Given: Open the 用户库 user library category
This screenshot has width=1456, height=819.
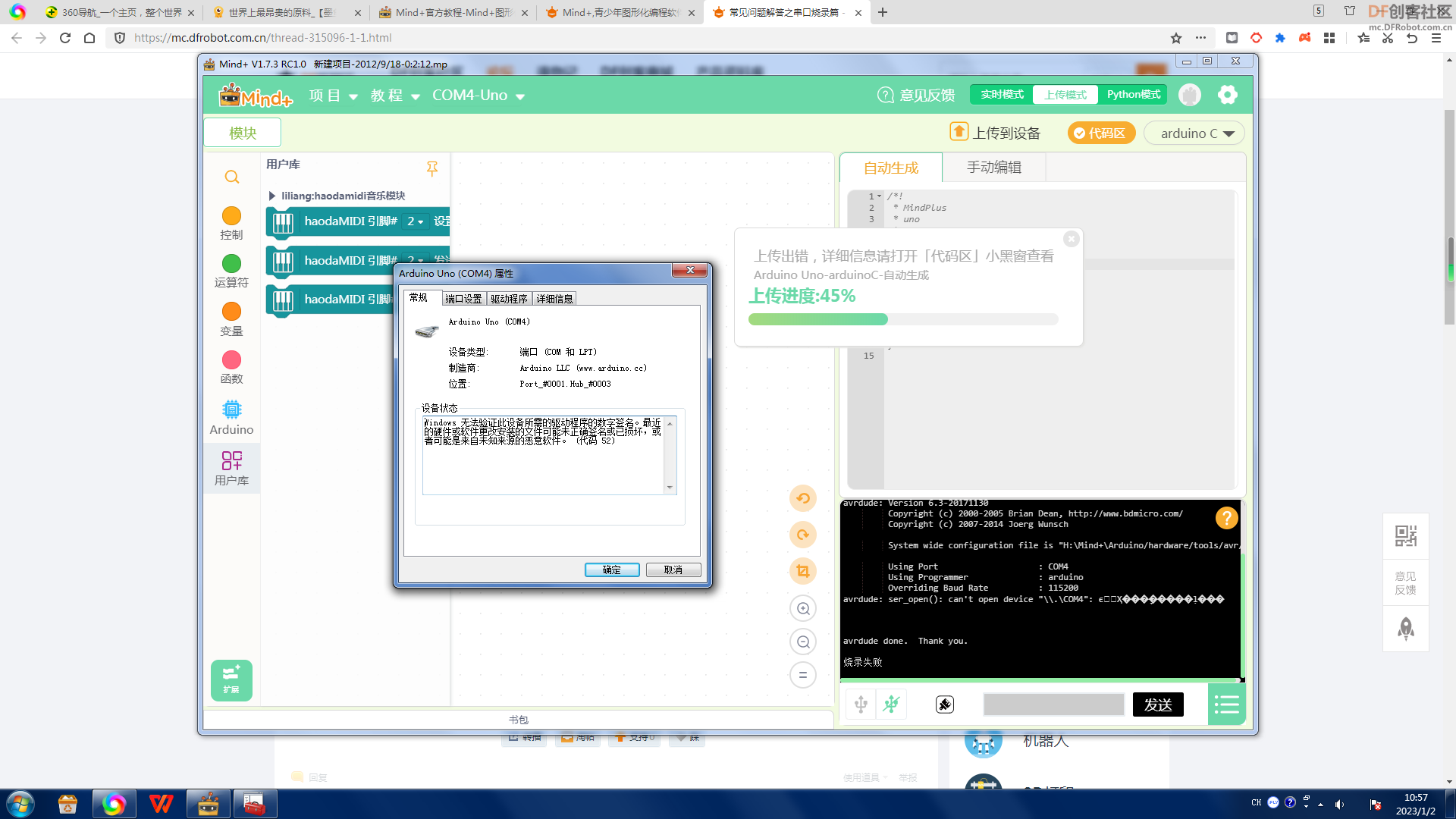Looking at the screenshot, I should (231, 468).
